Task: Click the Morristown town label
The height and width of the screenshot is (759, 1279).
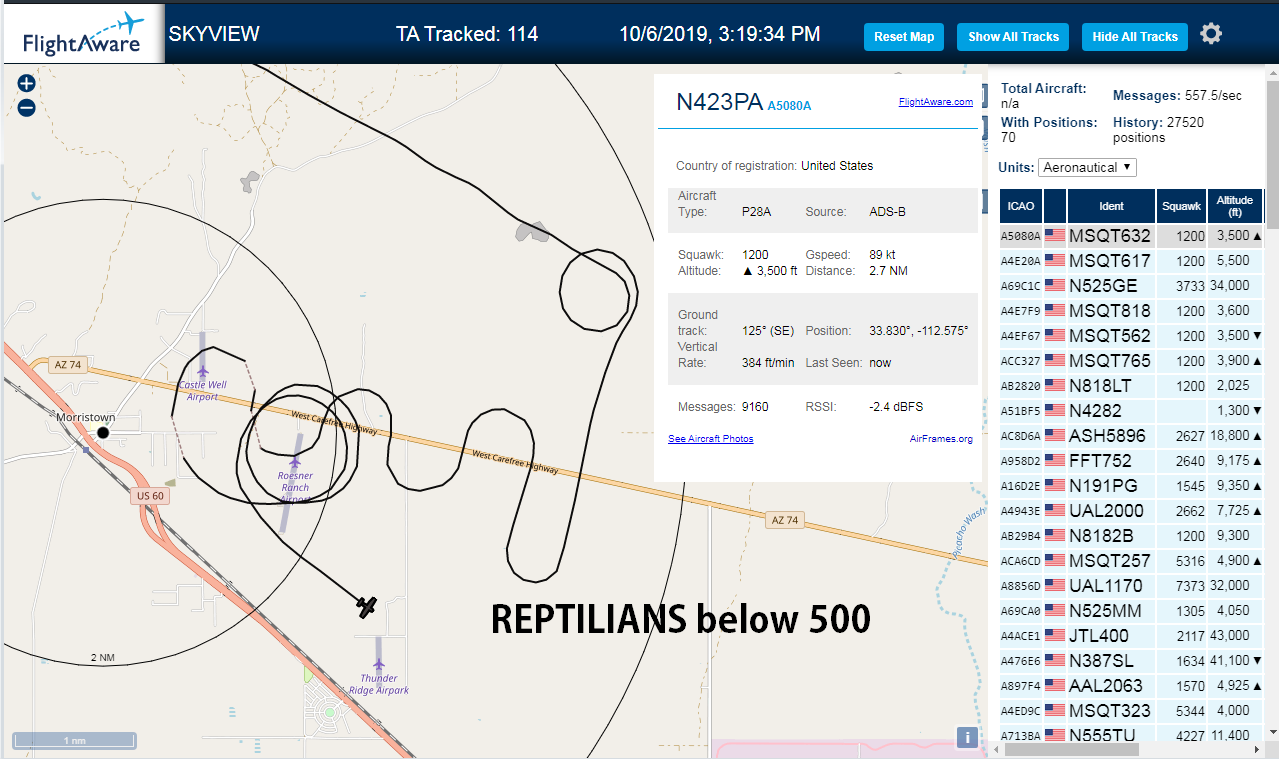Action: 85,417
